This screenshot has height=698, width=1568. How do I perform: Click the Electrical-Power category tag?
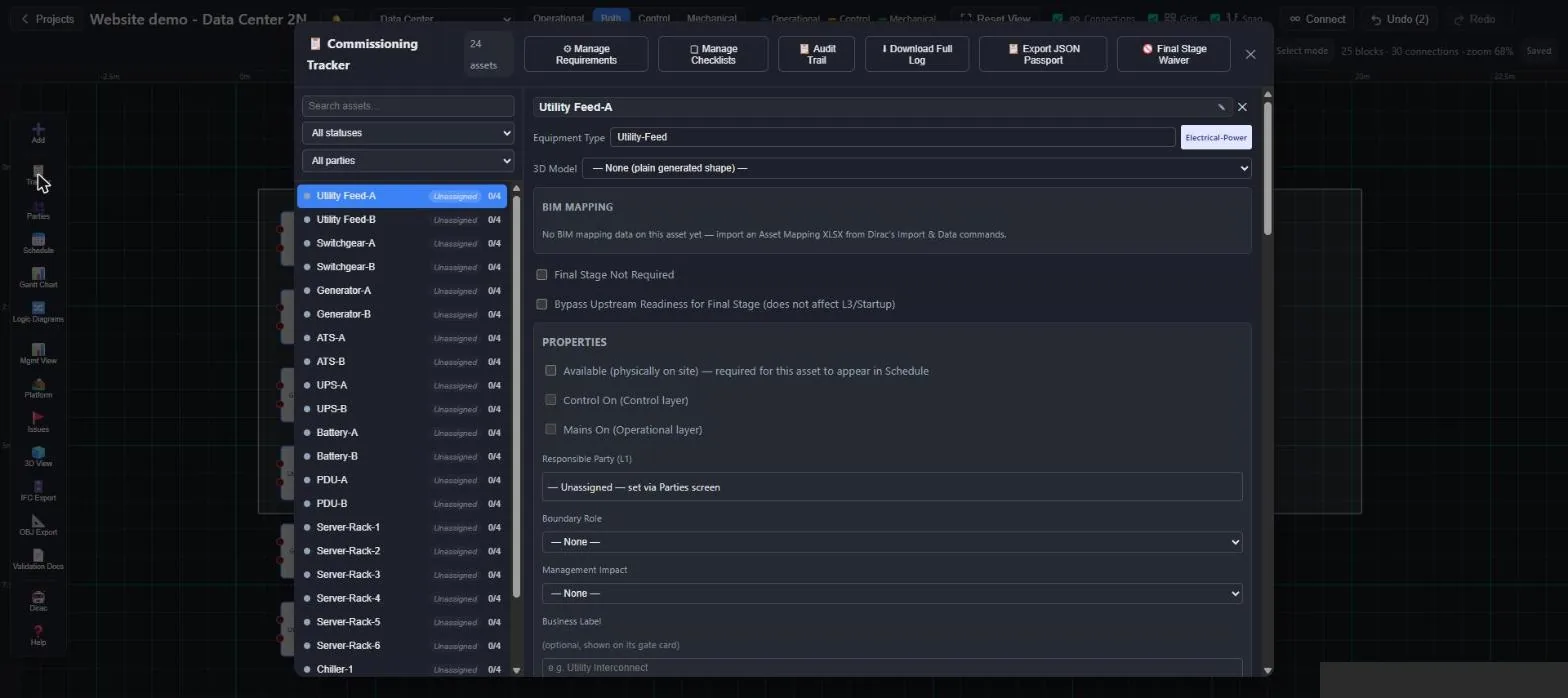pyautogui.click(x=1216, y=137)
